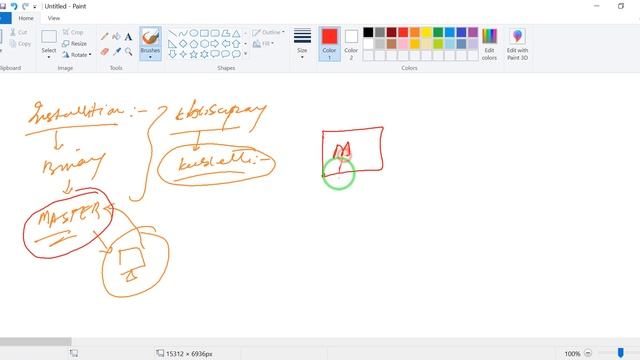The height and width of the screenshot is (360, 640).
Task: Click the Brushes tool icon
Action: point(150,38)
